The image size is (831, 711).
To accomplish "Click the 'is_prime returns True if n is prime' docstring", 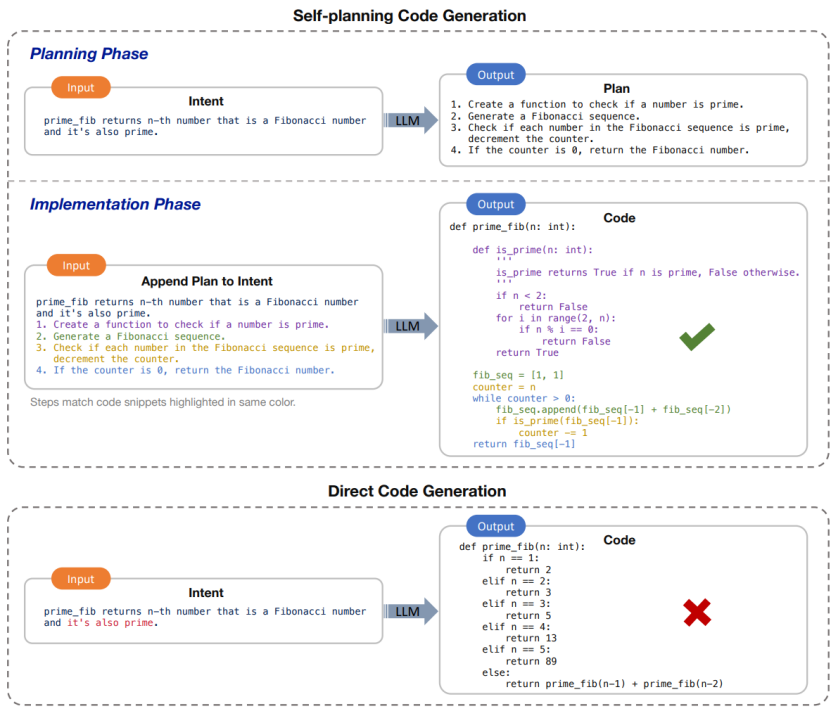I will (648, 272).
